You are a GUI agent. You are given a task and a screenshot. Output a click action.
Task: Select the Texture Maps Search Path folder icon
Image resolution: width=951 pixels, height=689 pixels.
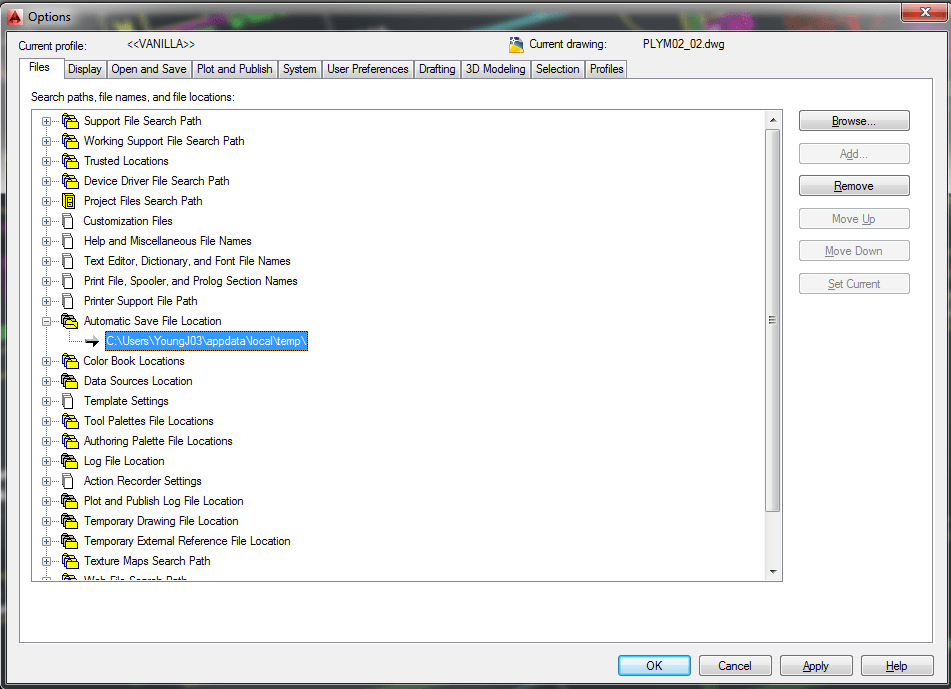[x=69, y=561]
